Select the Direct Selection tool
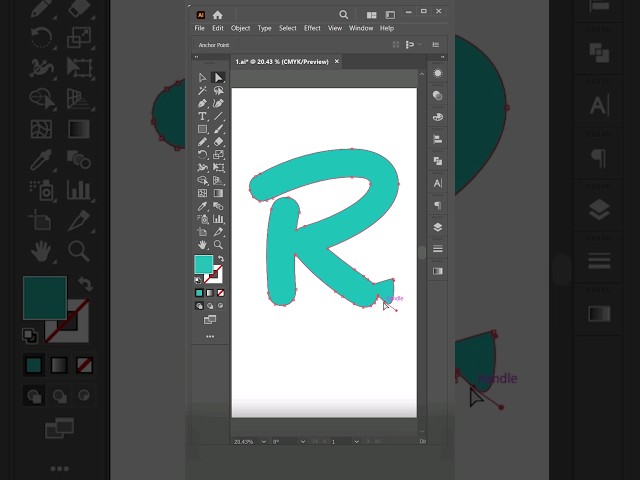Viewport: 640px width, 480px height. click(218, 78)
